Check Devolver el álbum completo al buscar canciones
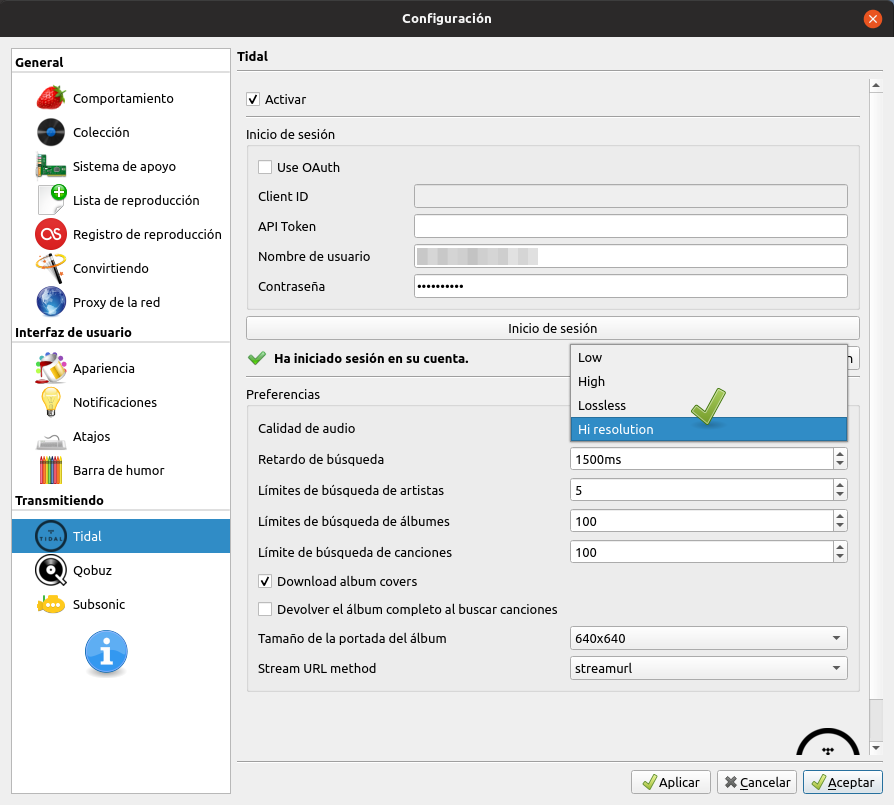Viewport: 894px width, 805px height. pyautogui.click(x=265, y=609)
